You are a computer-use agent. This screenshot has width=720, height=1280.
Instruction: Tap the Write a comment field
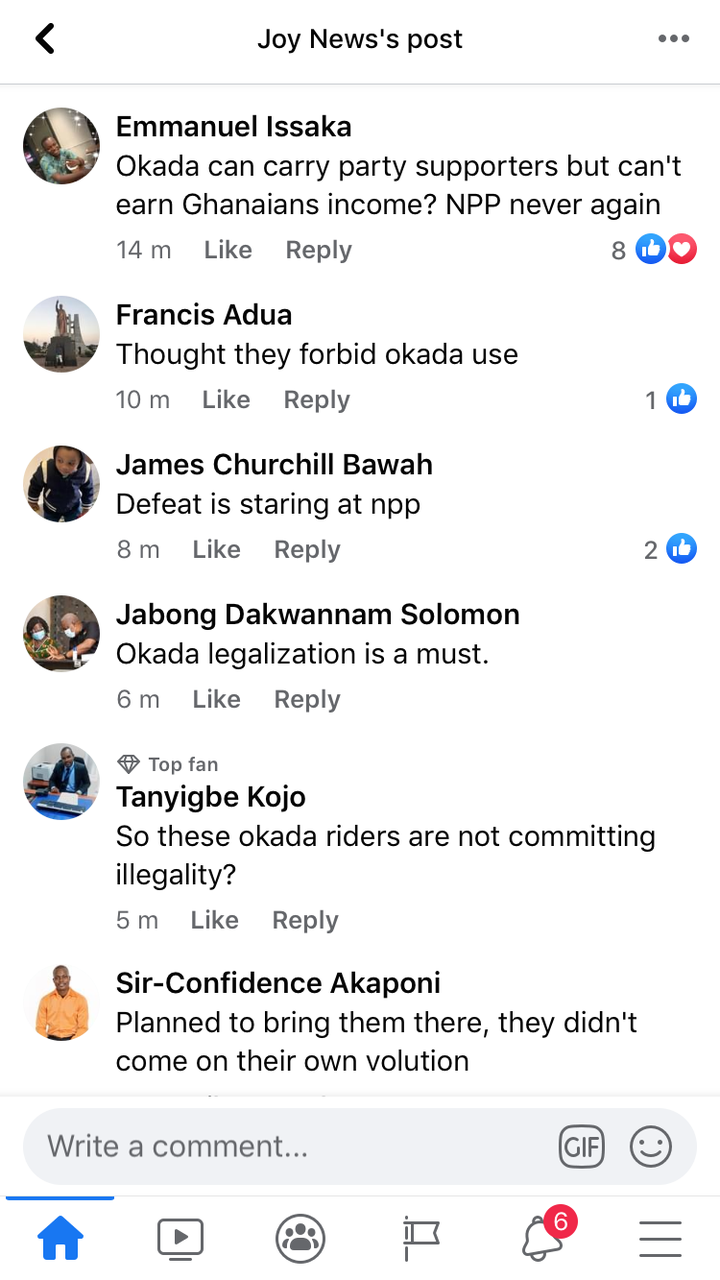click(290, 1146)
